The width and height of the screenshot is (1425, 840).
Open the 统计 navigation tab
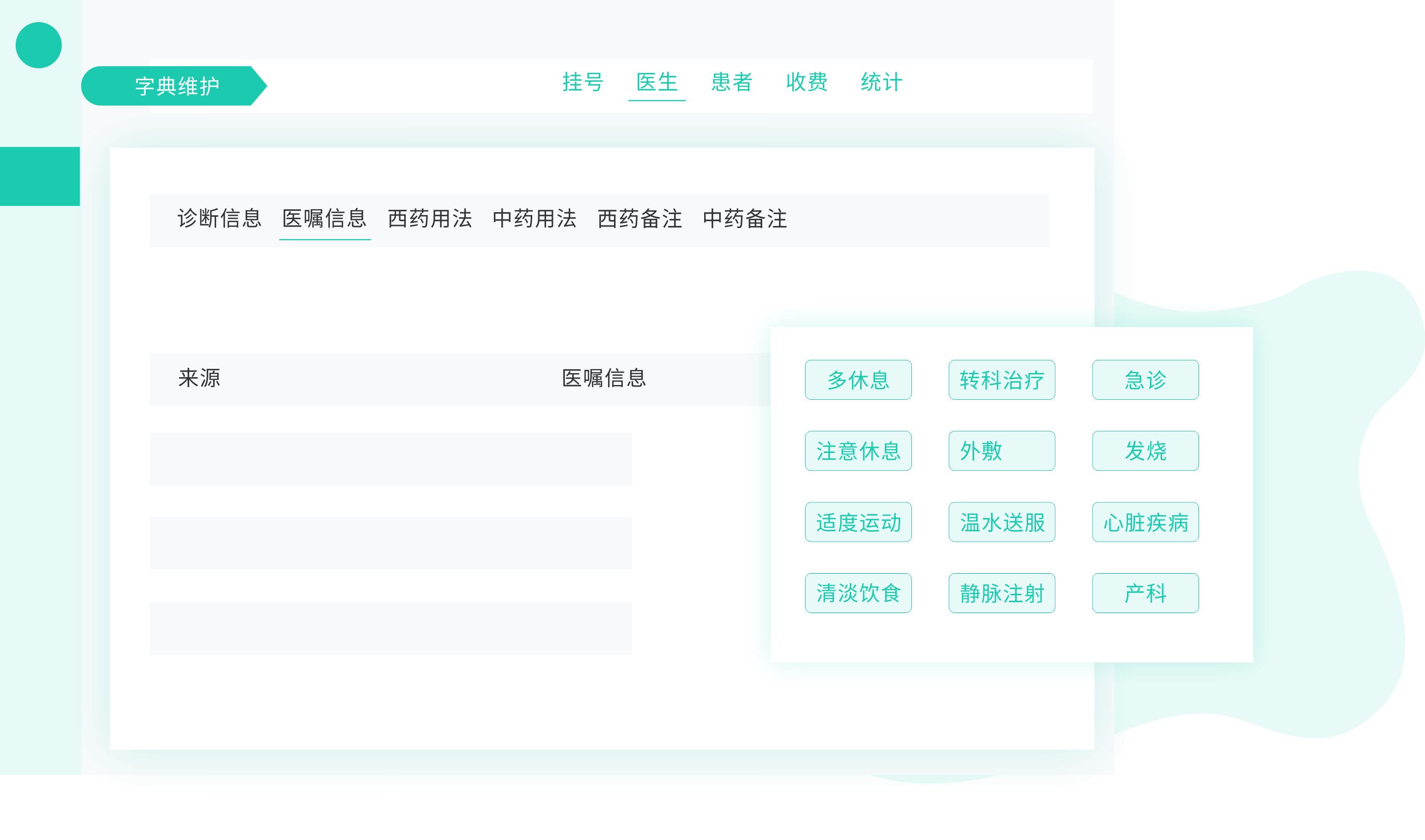881,82
